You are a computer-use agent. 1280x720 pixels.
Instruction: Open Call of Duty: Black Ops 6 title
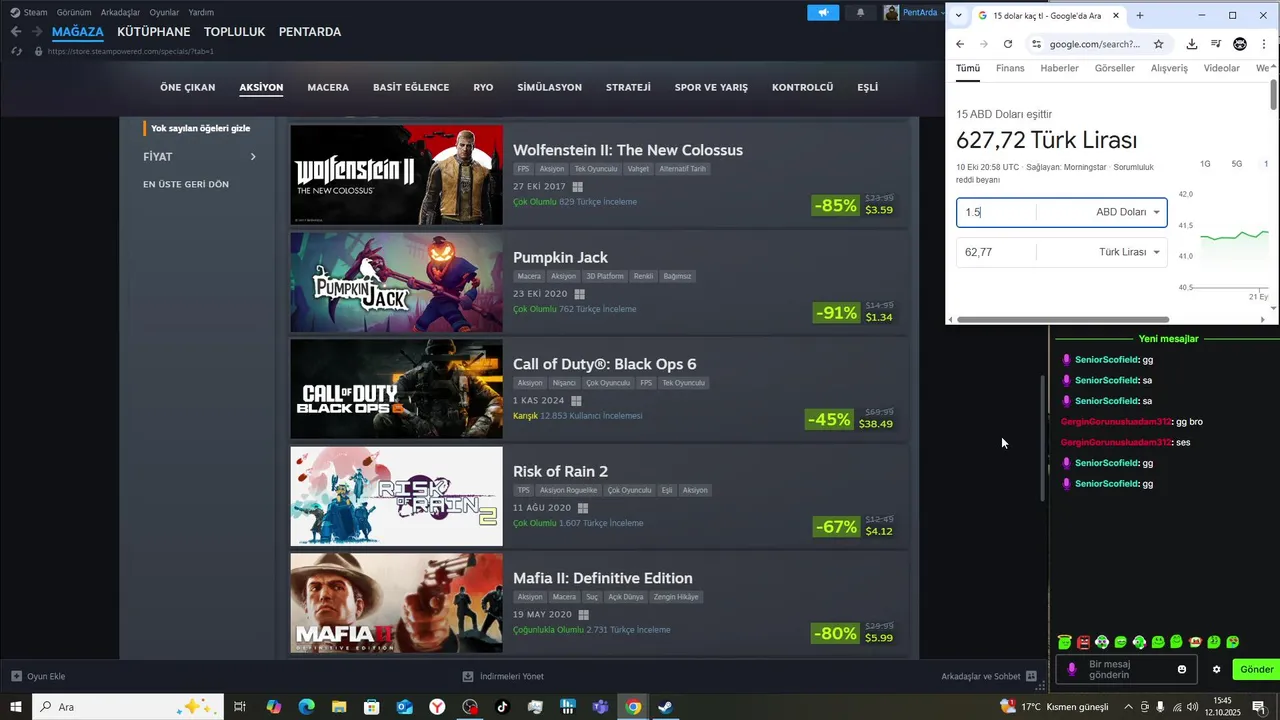[x=604, y=364]
